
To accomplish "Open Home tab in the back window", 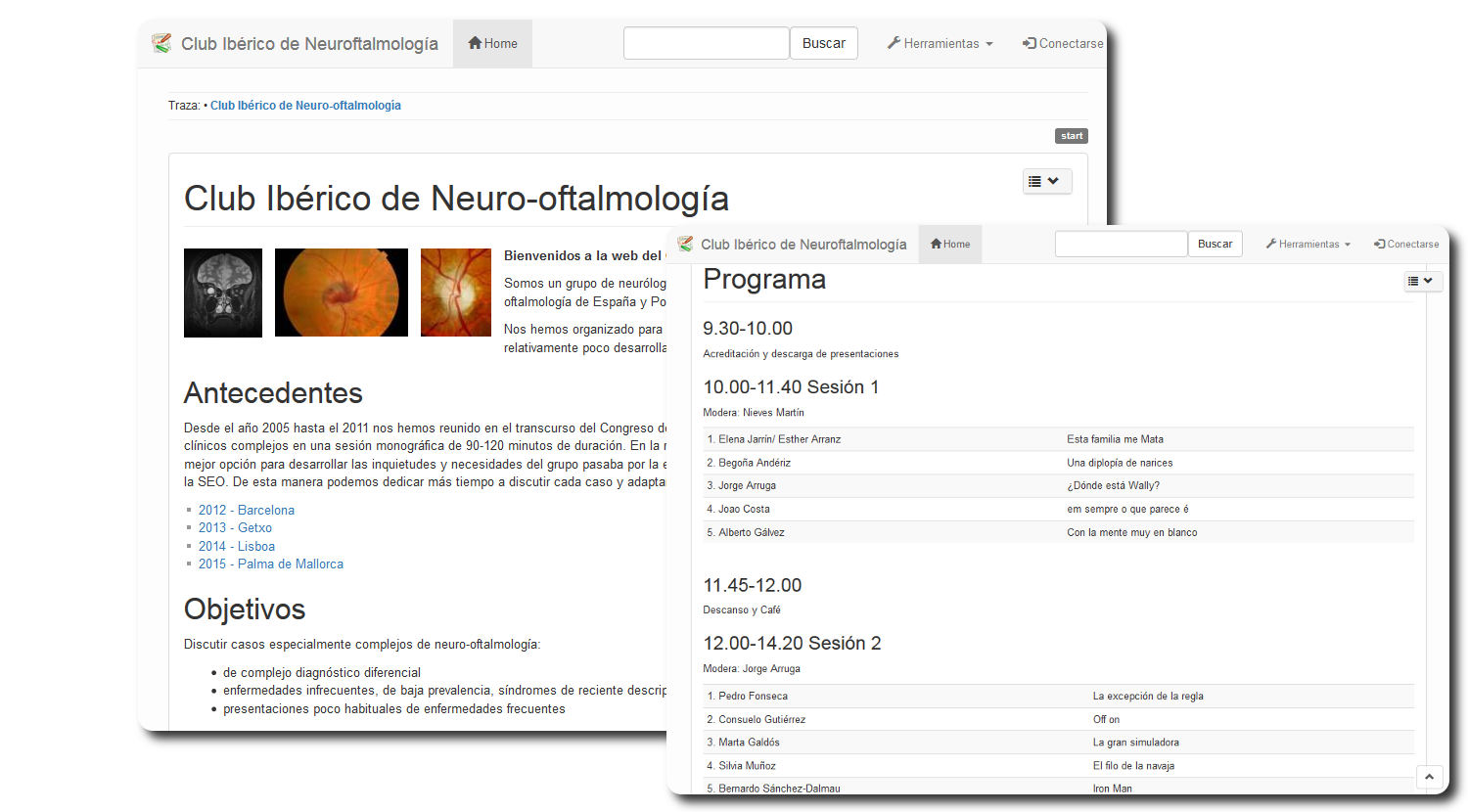I will pyautogui.click(x=492, y=44).
